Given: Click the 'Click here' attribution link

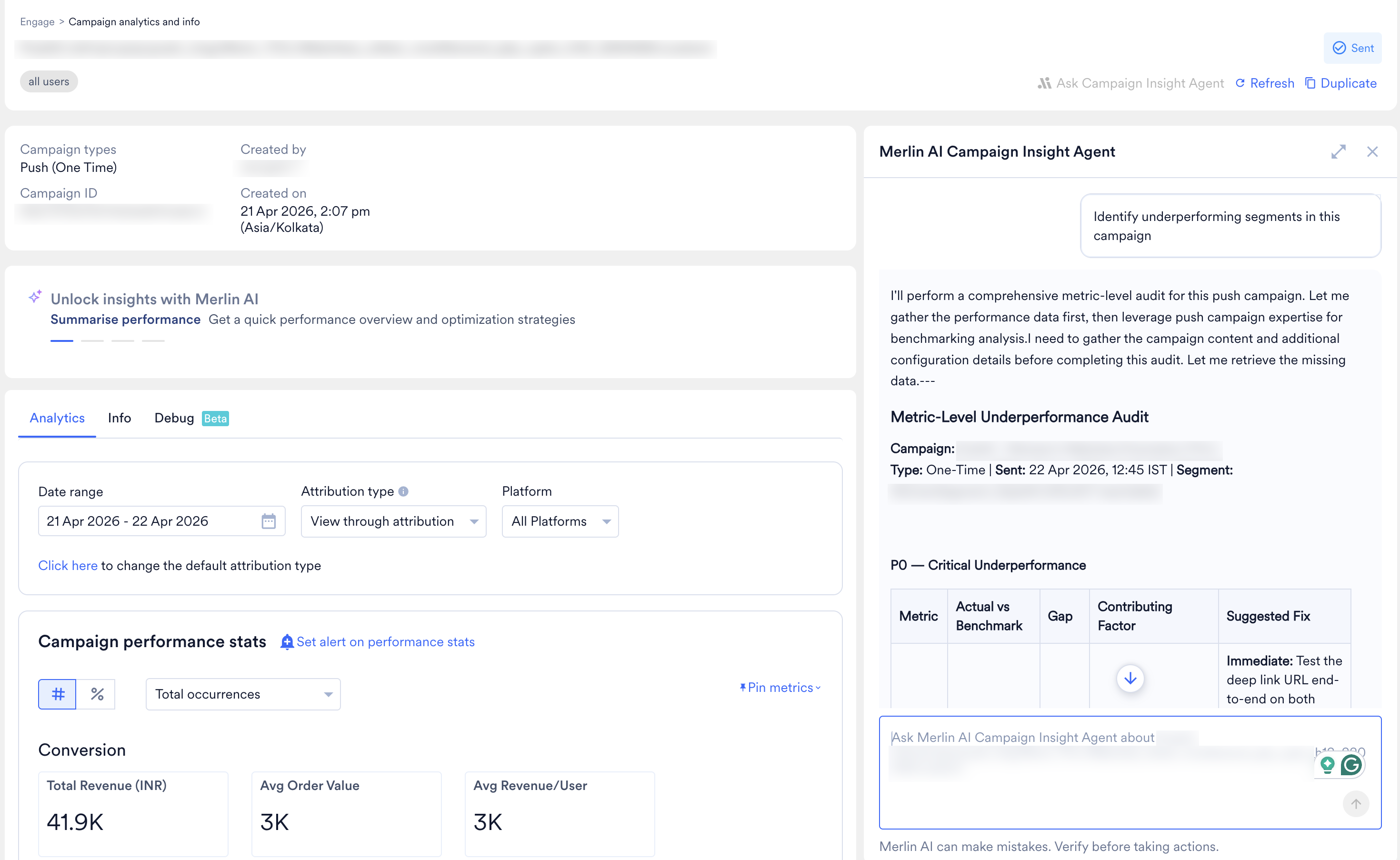Looking at the screenshot, I should click(x=68, y=565).
